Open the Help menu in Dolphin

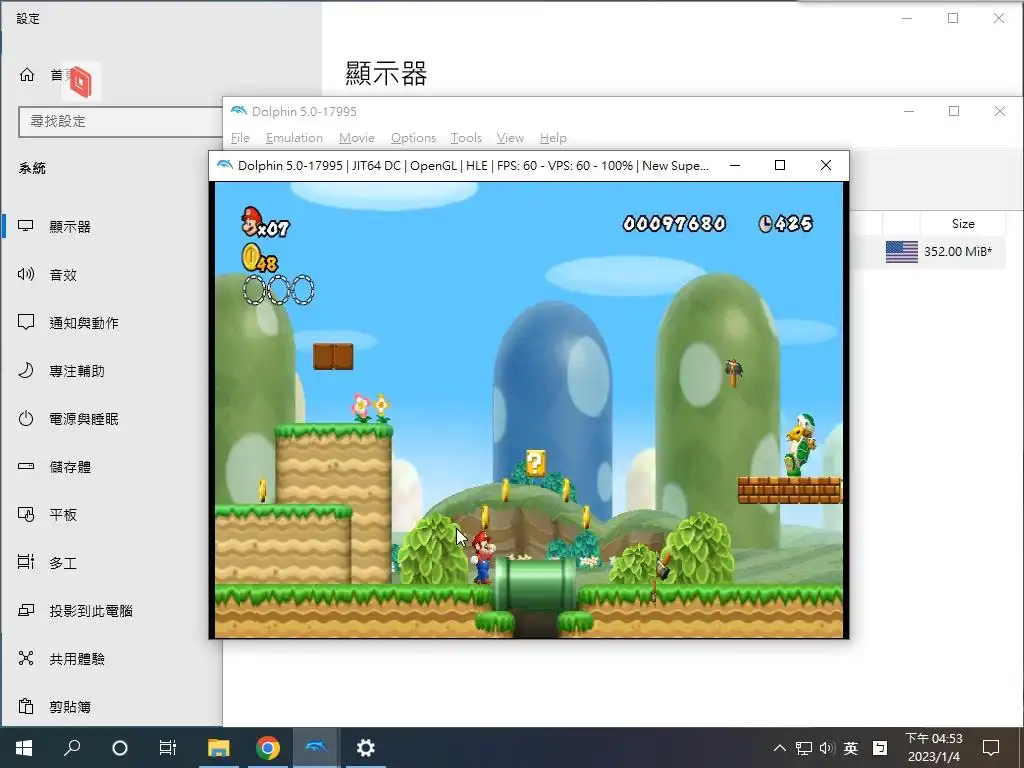pyautogui.click(x=553, y=138)
